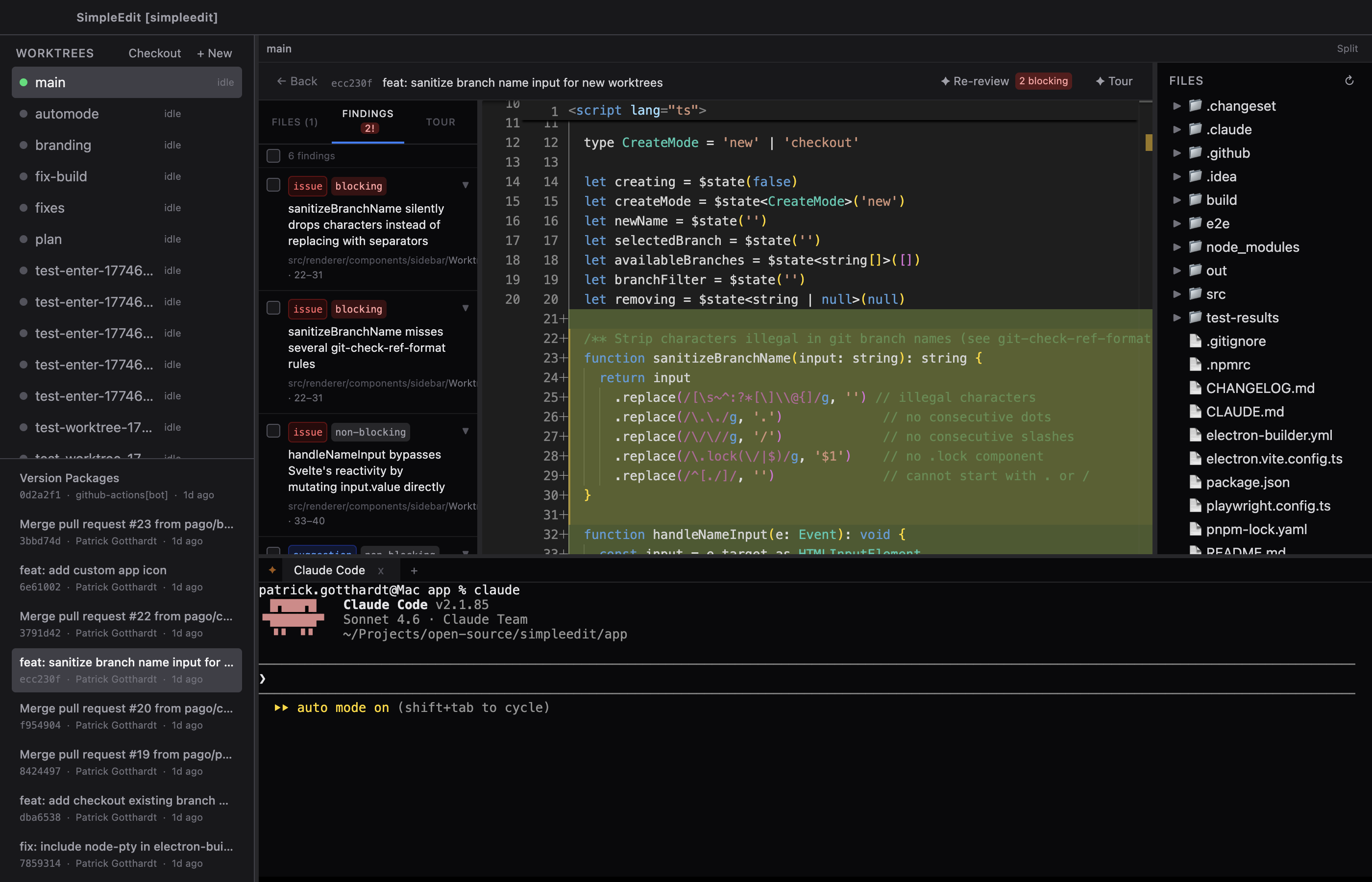Click the Tour sparkle icon

(1100, 81)
